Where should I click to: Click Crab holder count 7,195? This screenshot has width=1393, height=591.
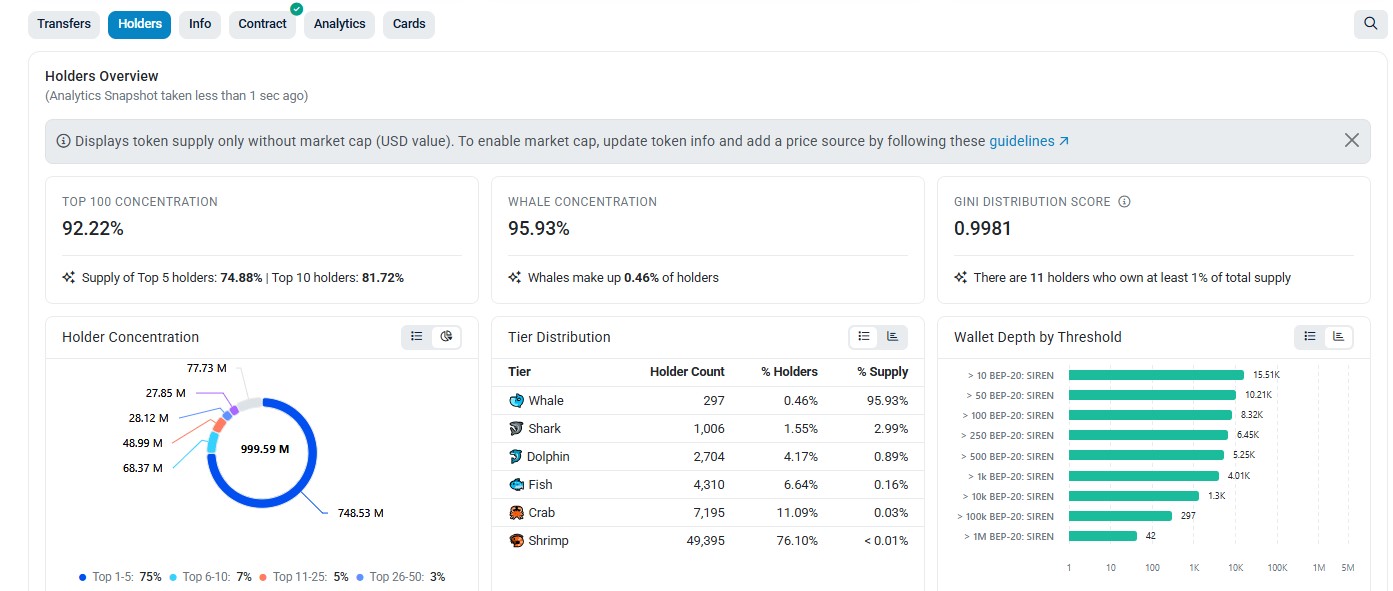(707, 513)
